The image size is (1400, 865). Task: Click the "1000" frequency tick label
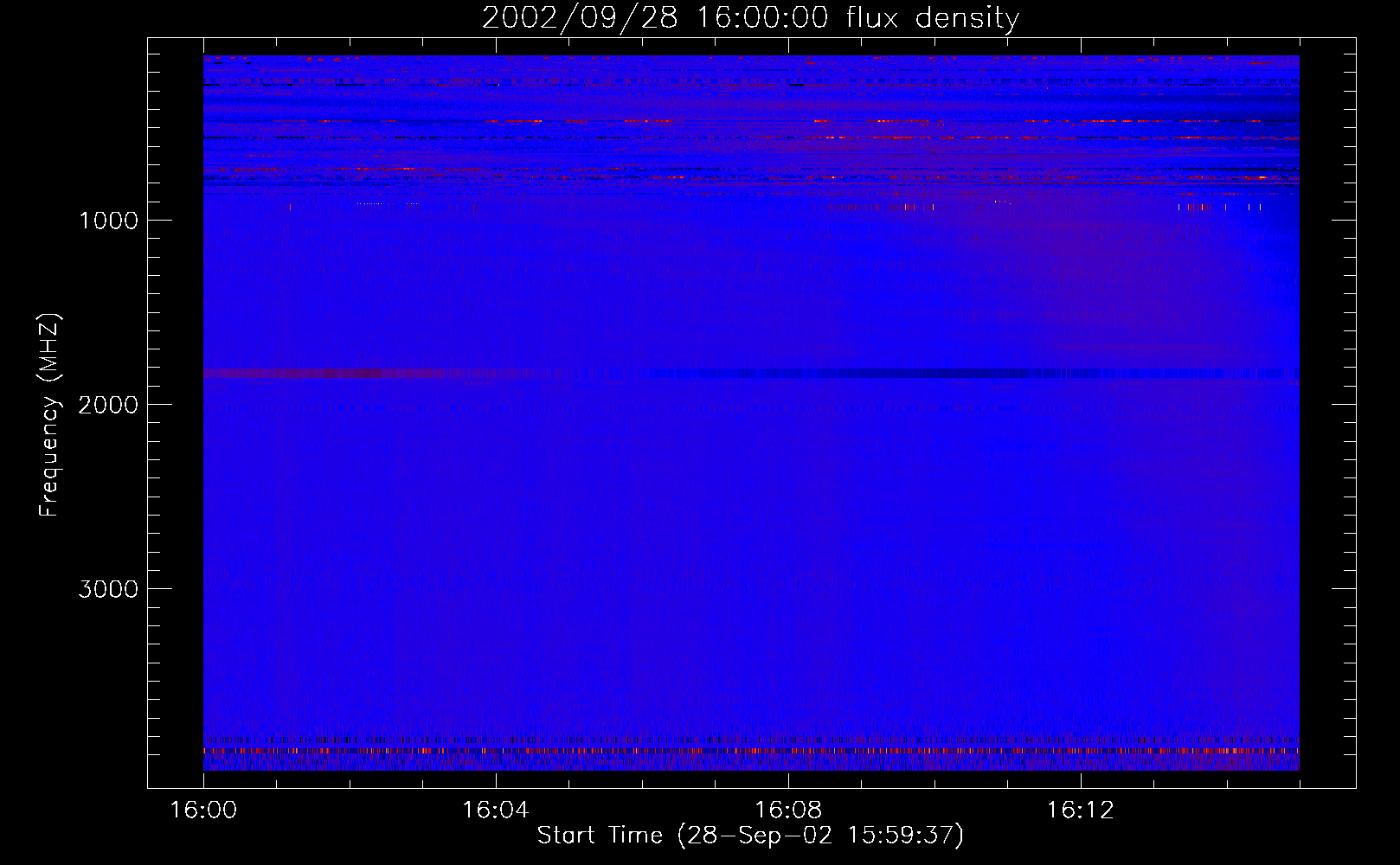click(108, 221)
